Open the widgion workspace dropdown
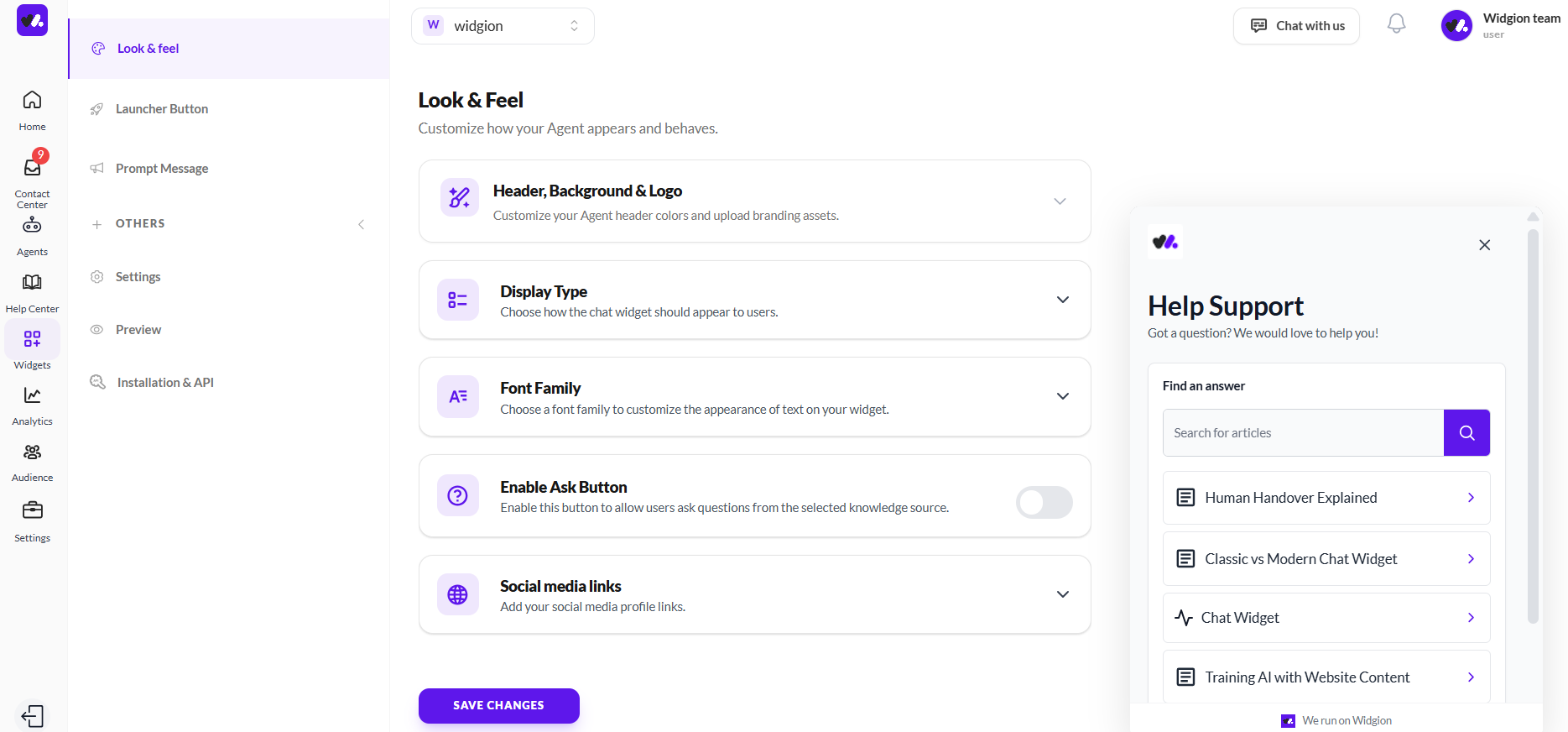Screen dimensions: 1568x732 coord(502,26)
